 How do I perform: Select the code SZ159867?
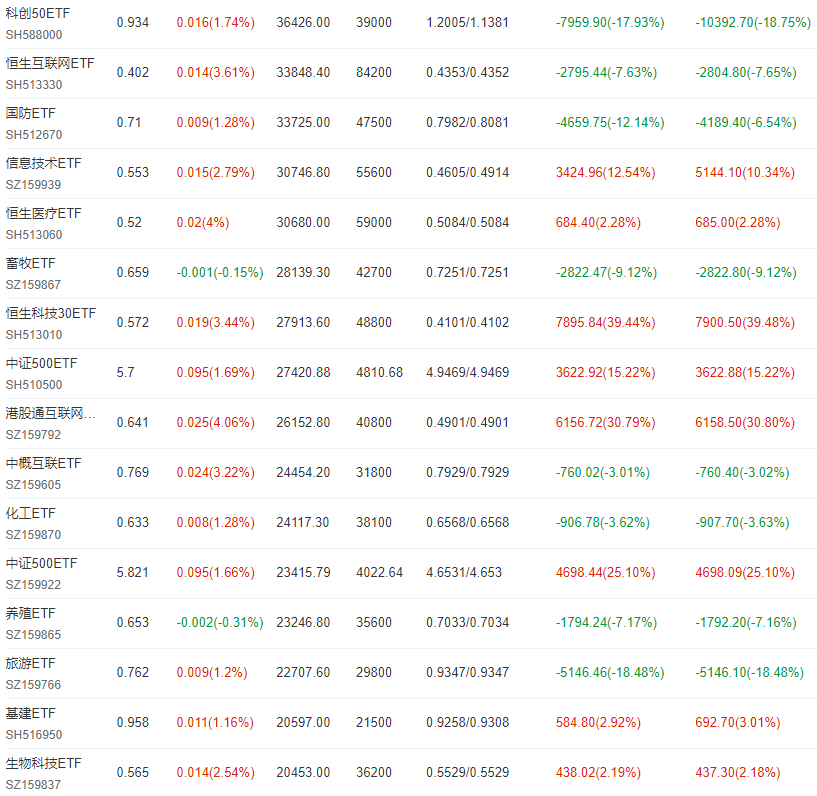pos(33,285)
